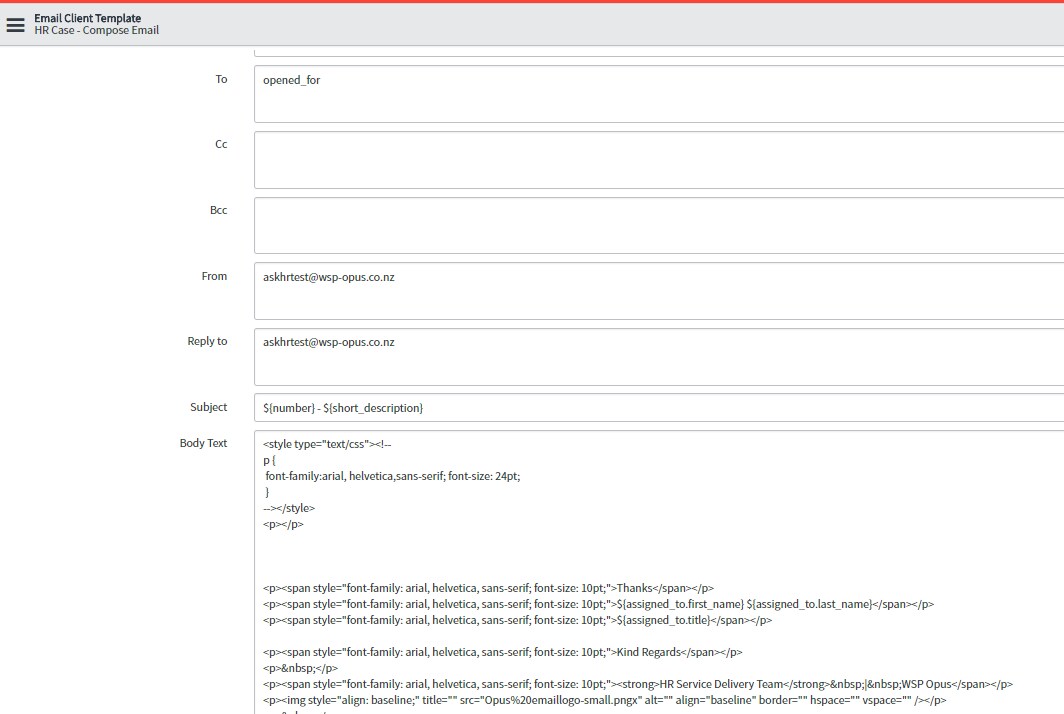The image size is (1064, 714).
Task: Click the line 'font-family:arial, helvetica,sans-serif; font-size: 24pt;'
Action: (x=393, y=476)
